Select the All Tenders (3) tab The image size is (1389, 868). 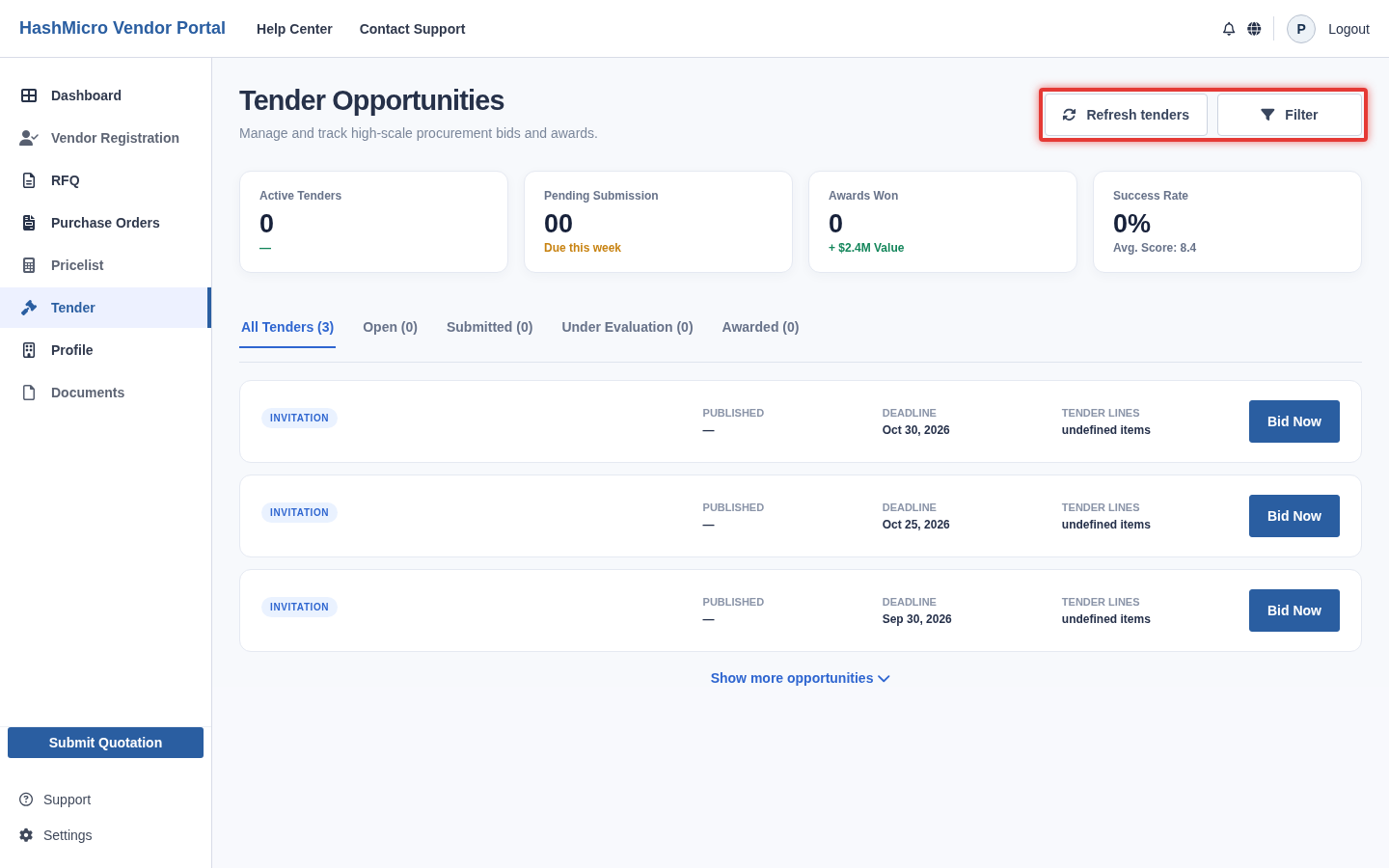(x=287, y=327)
